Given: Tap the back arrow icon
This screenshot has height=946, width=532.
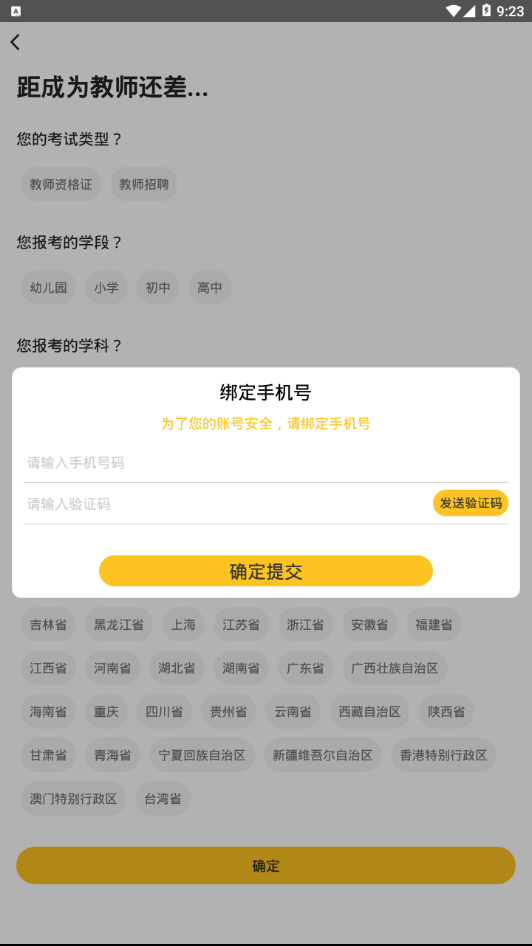Looking at the screenshot, I should tap(15, 42).
